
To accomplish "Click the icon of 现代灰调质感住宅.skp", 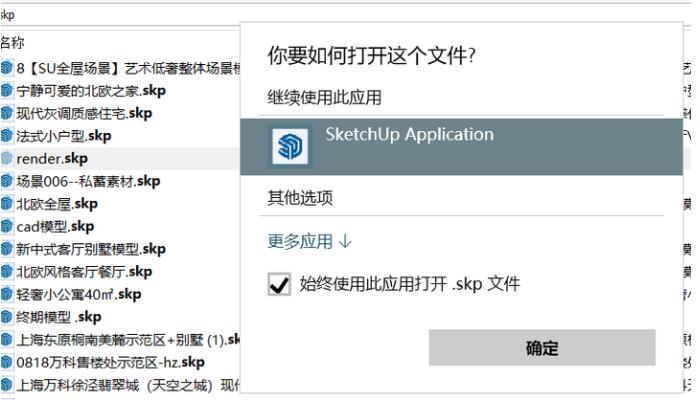I will (7, 113).
